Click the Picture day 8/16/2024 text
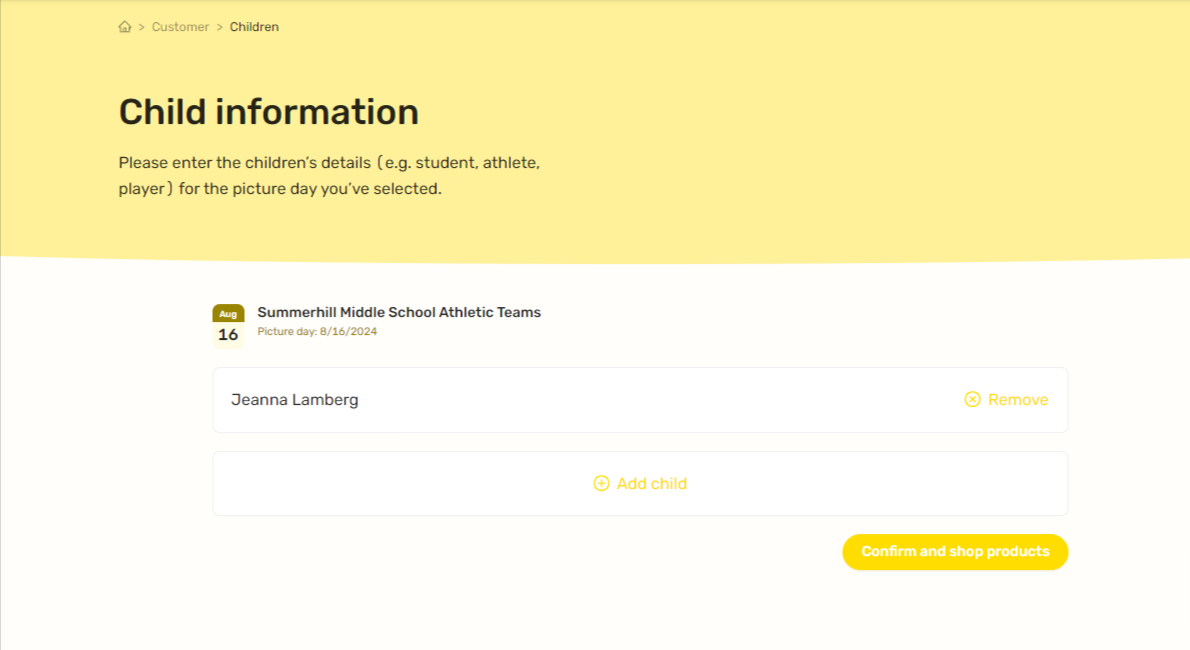Image resolution: width=1190 pixels, height=650 pixels. [x=317, y=331]
